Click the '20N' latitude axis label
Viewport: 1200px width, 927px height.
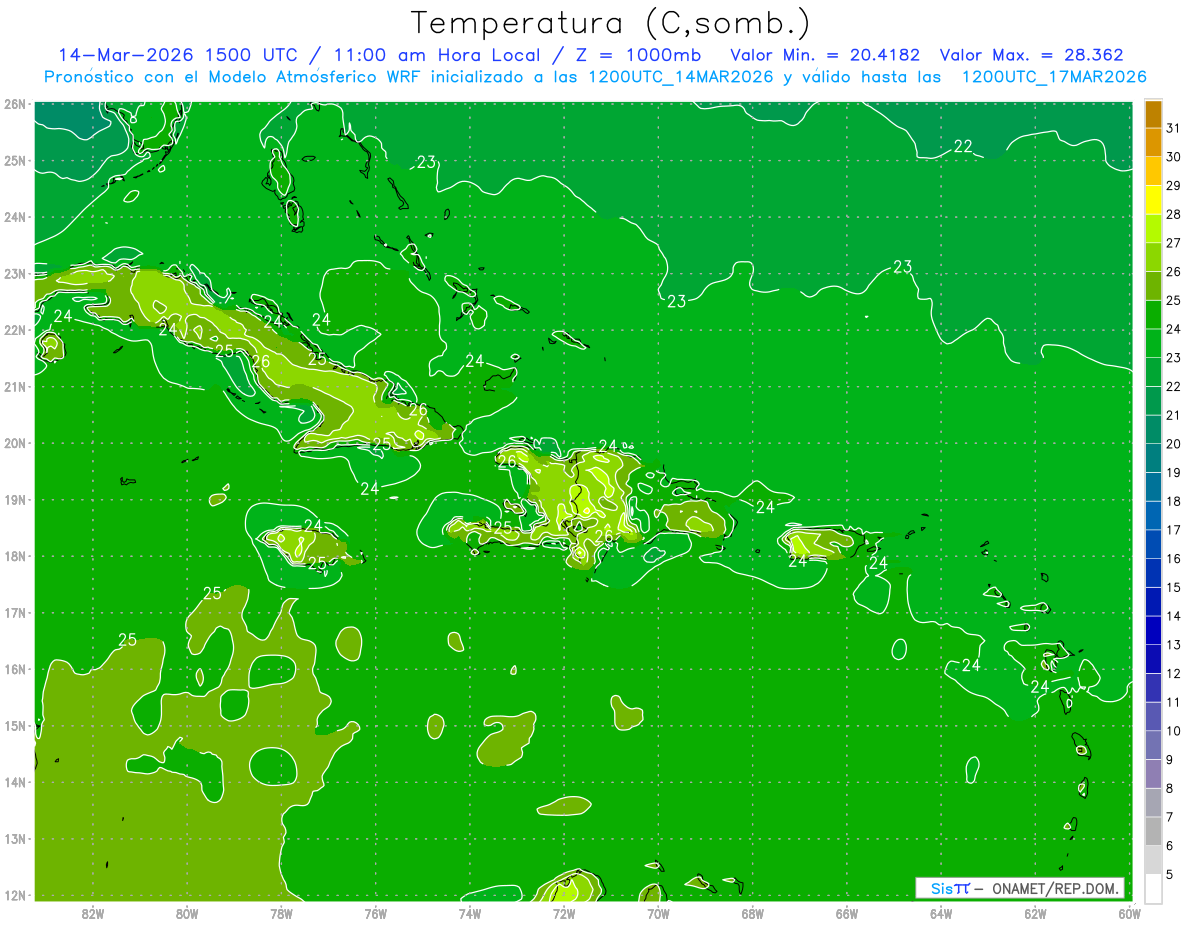click(x=15, y=443)
